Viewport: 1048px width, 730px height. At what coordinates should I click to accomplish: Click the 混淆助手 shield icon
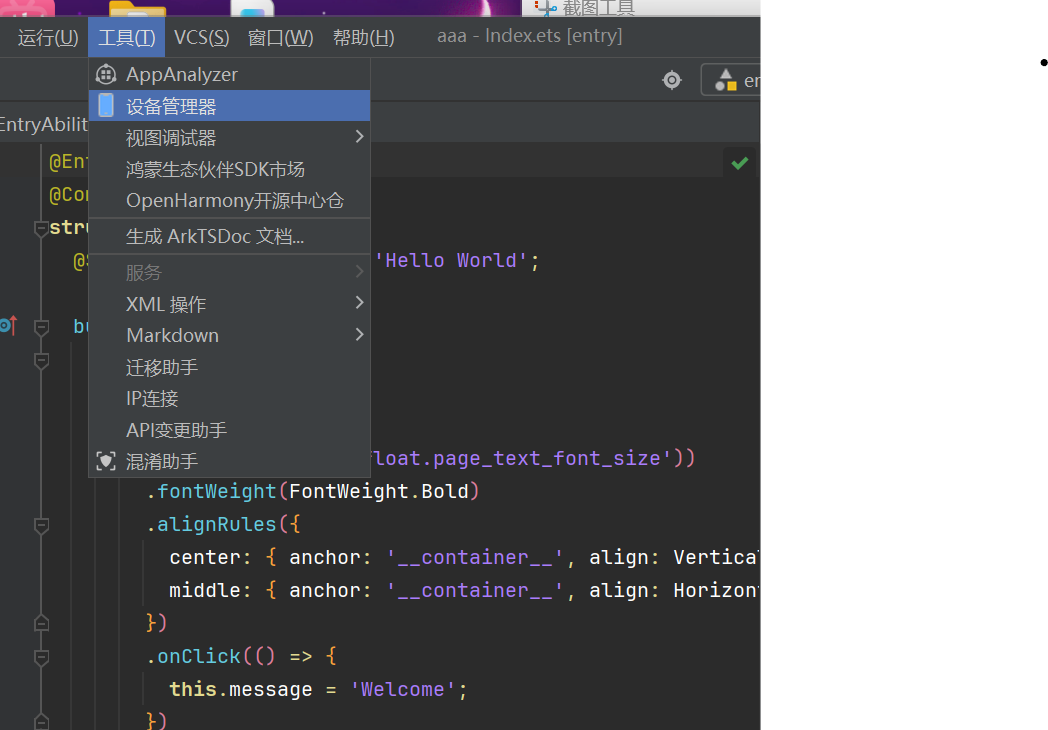(106, 461)
